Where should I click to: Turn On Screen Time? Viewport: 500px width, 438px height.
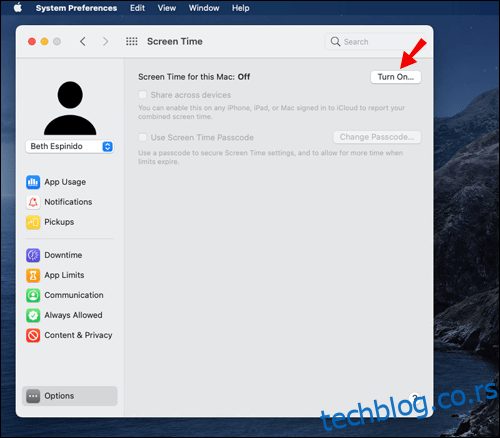click(396, 77)
